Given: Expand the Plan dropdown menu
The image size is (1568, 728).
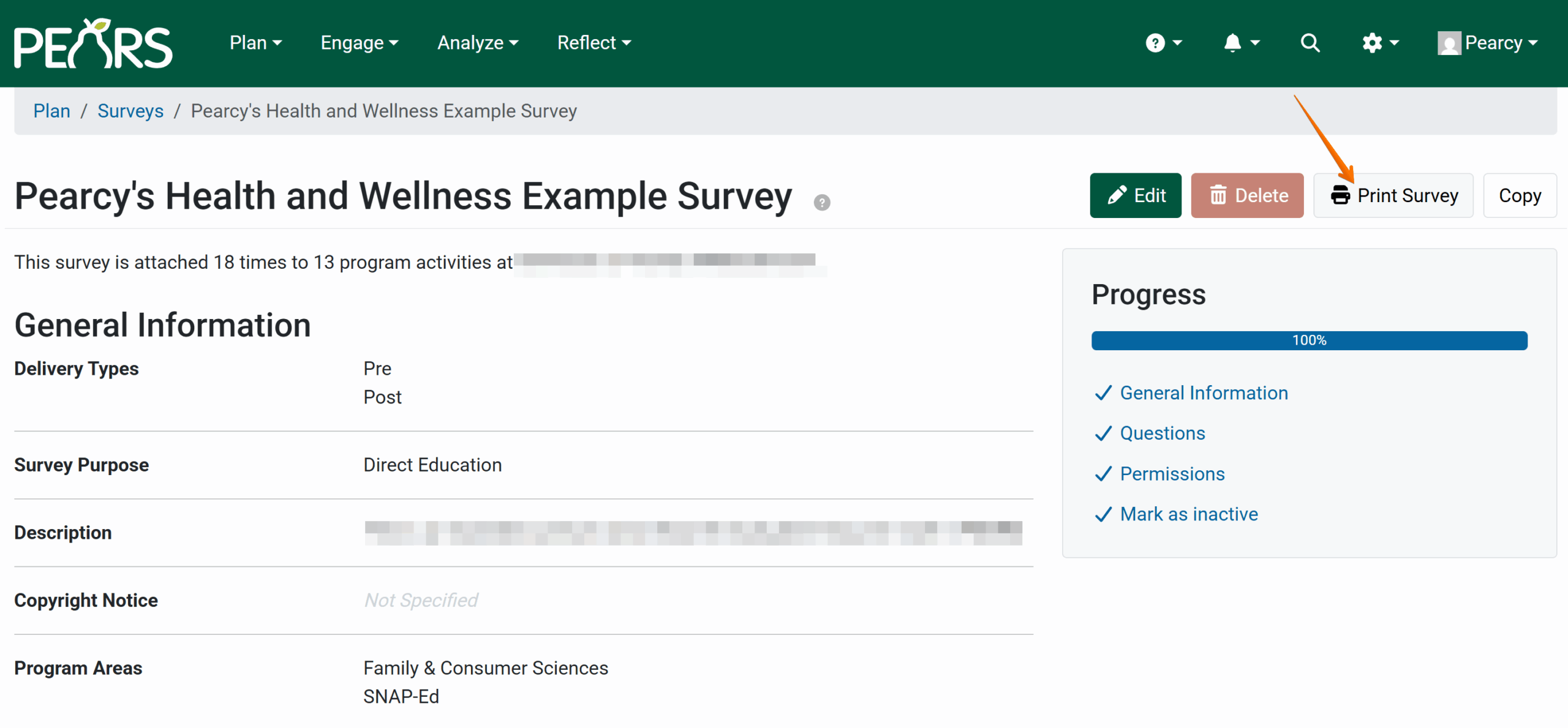Looking at the screenshot, I should pos(255,43).
